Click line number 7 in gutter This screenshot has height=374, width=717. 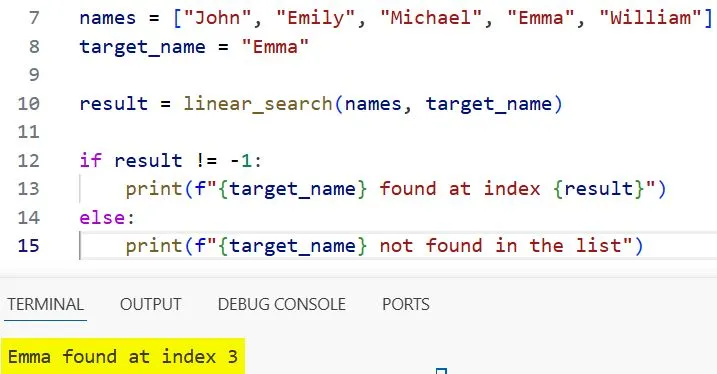34,18
